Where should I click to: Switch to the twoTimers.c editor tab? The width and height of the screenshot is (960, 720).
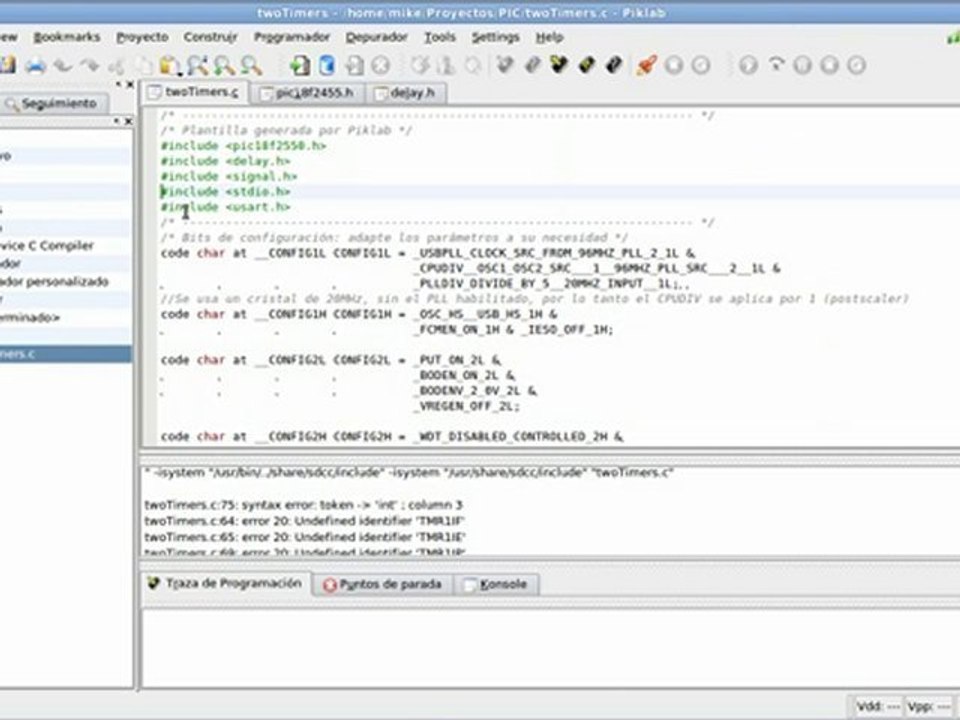[195, 92]
